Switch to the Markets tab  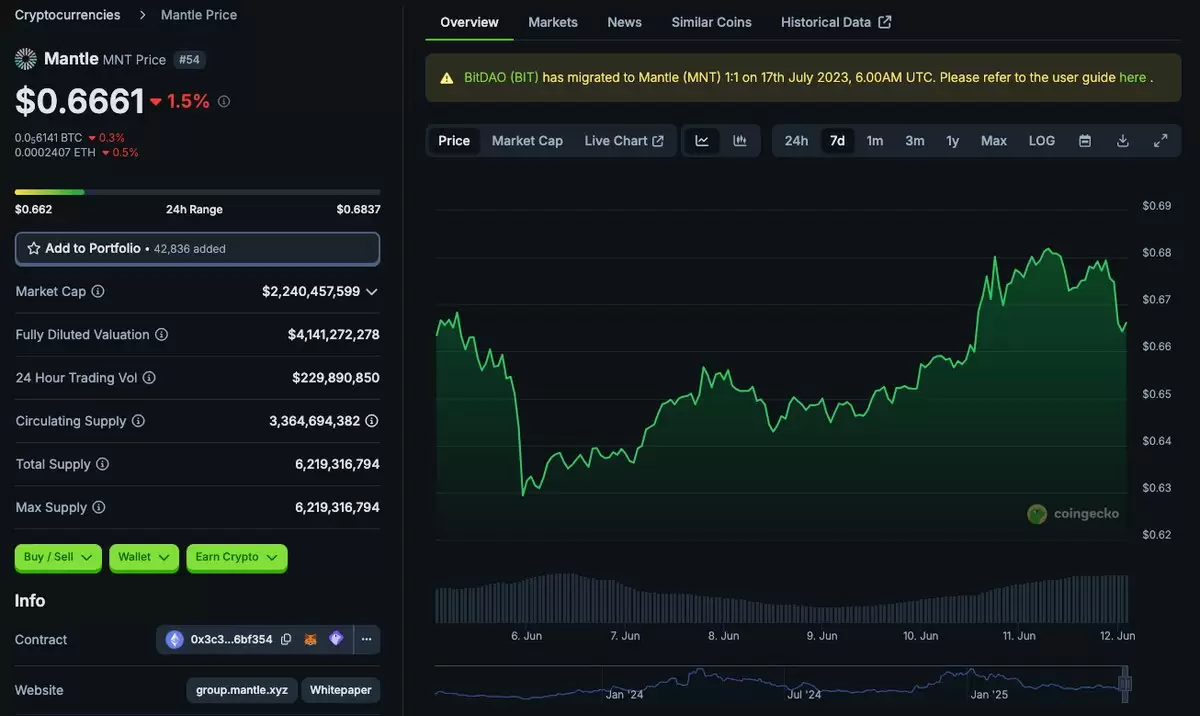(553, 22)
